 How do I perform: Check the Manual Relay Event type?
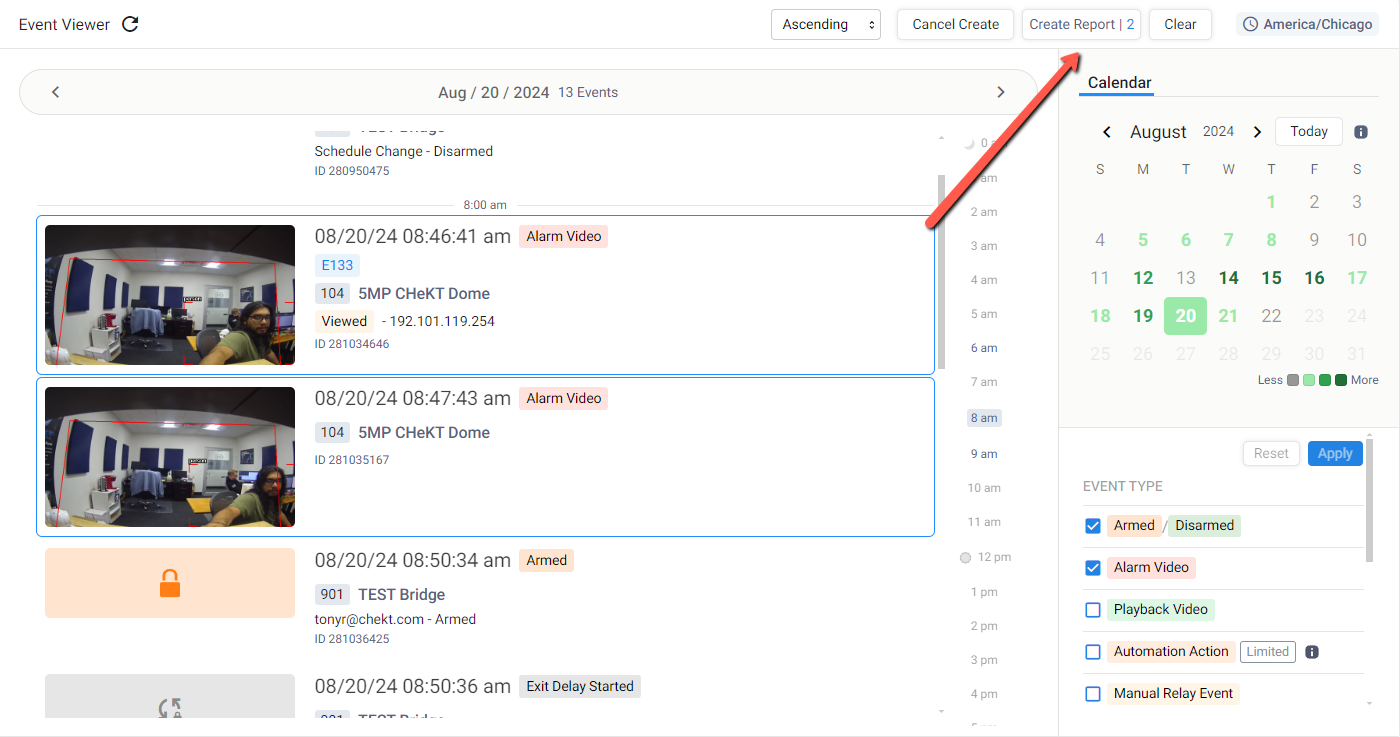1093,694
